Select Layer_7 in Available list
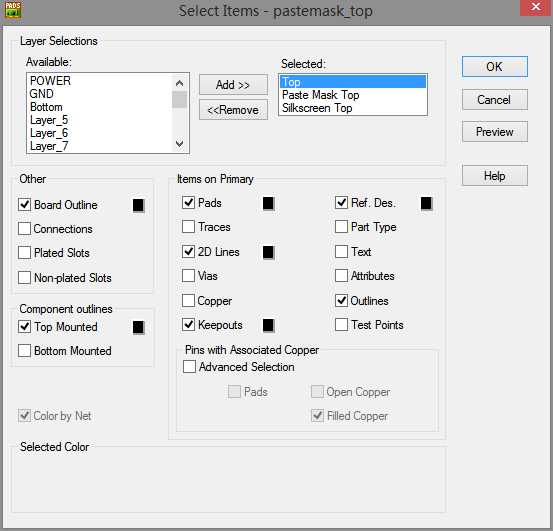Viewport: 553px width, 531px height. tap(49, 146)
